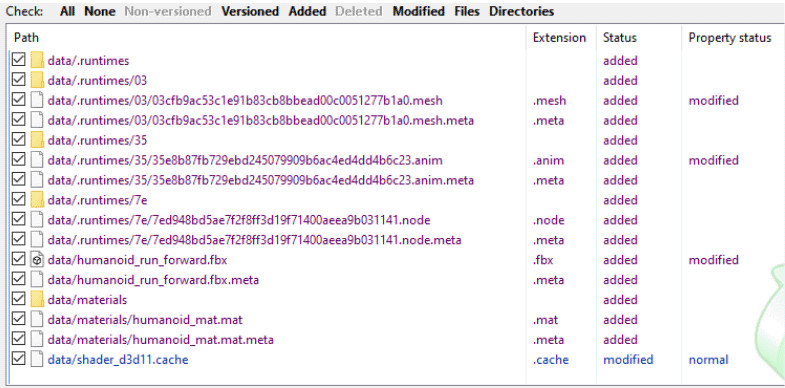
Task: Check only Modified files
Action: [x=419, y=11]
